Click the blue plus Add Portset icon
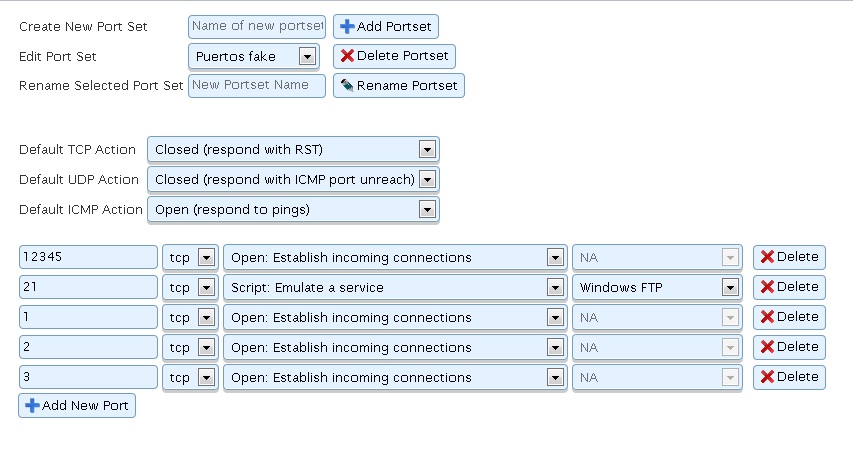This screenshot has height=450, width=853. (348, 26)
